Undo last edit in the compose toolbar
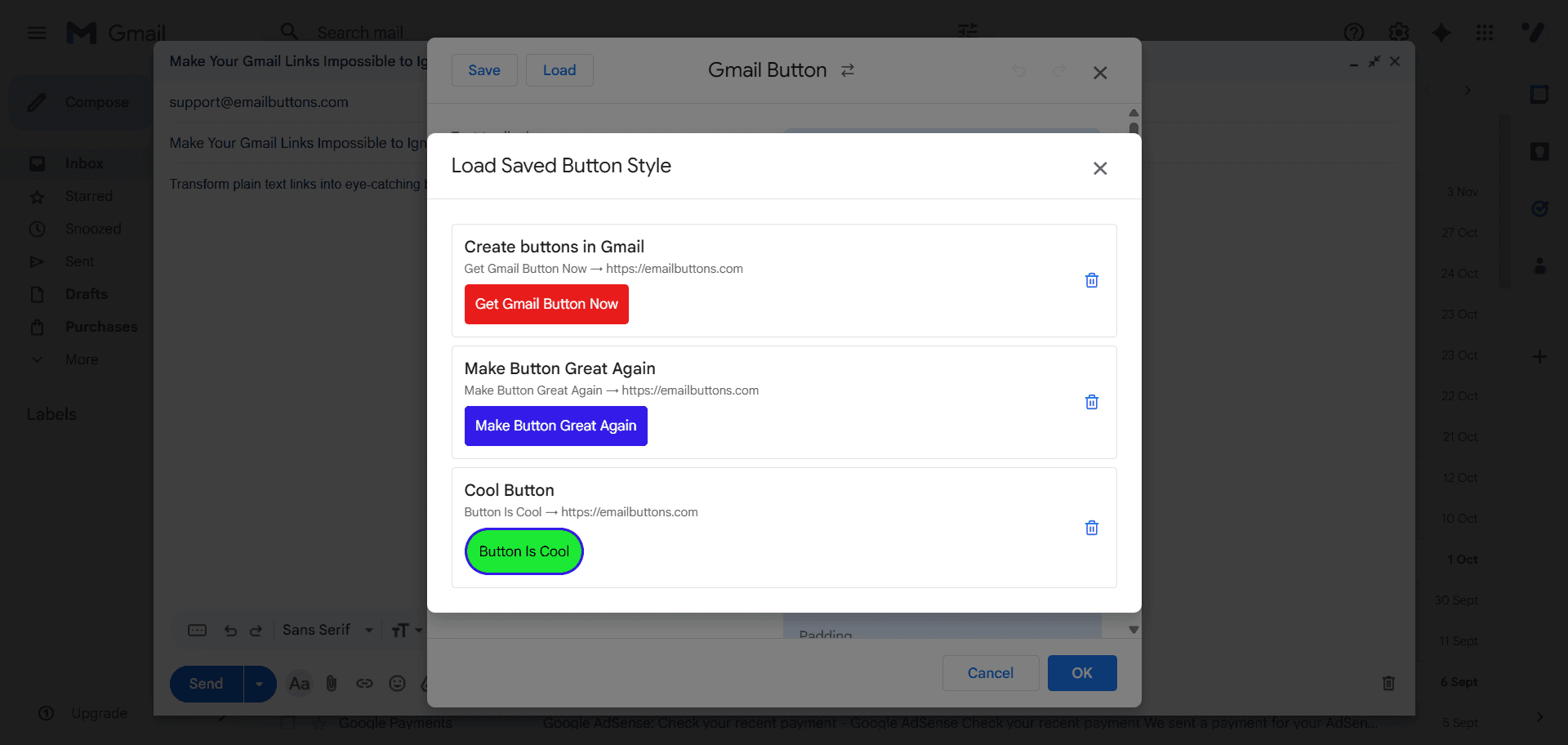The image size is (1568, 745). 230,630
